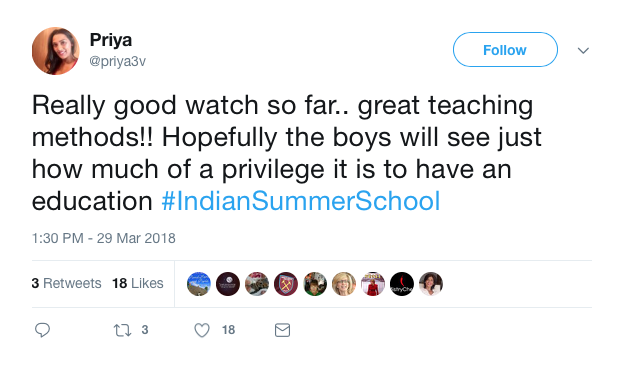This screenshot has width=628, height=365.
Task: Like the tweet with heart icon
Action: (202, 330)
